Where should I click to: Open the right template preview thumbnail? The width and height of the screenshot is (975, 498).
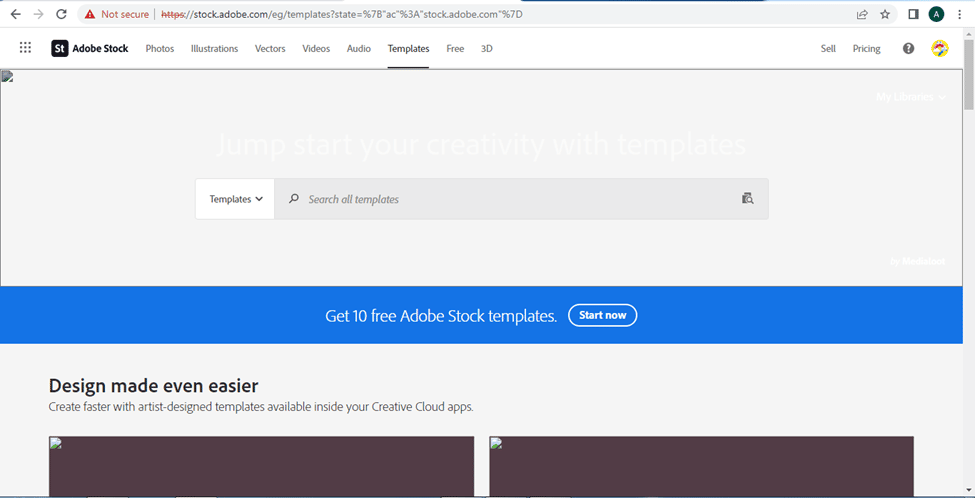coord(701,466)
